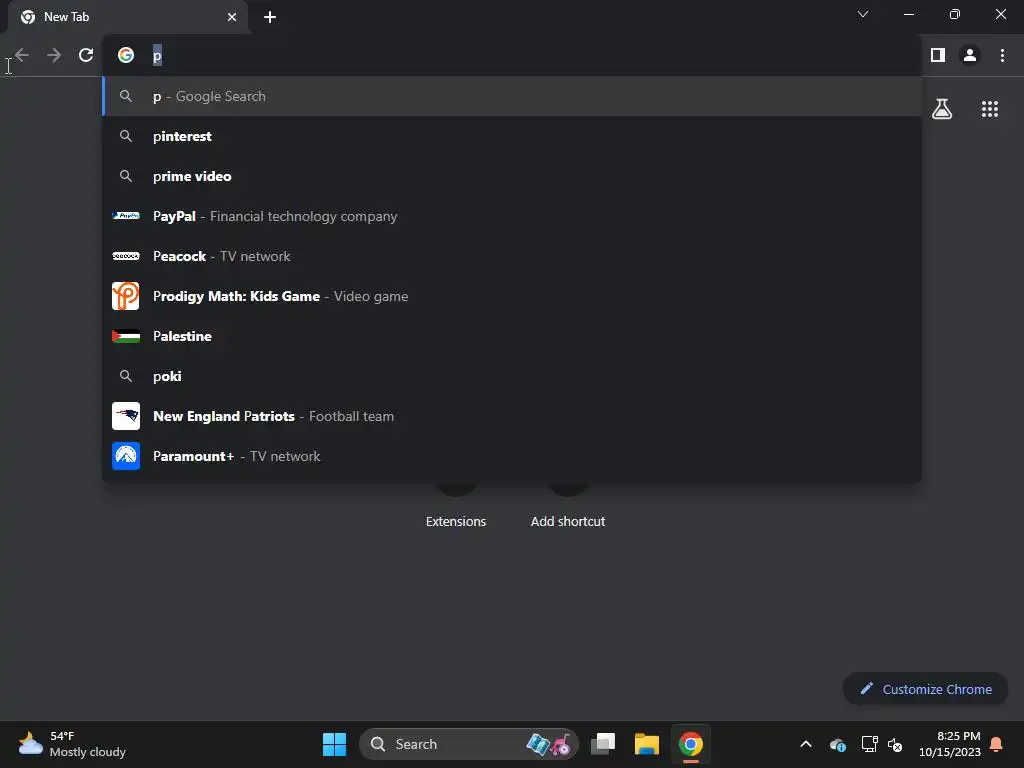Screen dimensions: 1024x768
Task: Choose the poki search suggestion
Action: 512,376
